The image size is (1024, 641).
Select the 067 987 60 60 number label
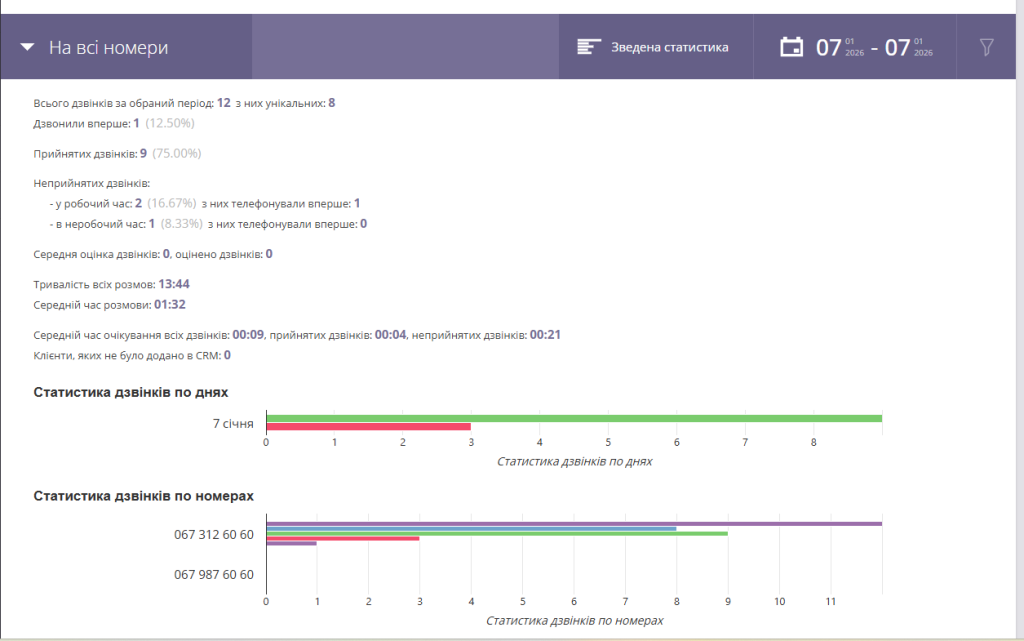click(x=214, y=574)
